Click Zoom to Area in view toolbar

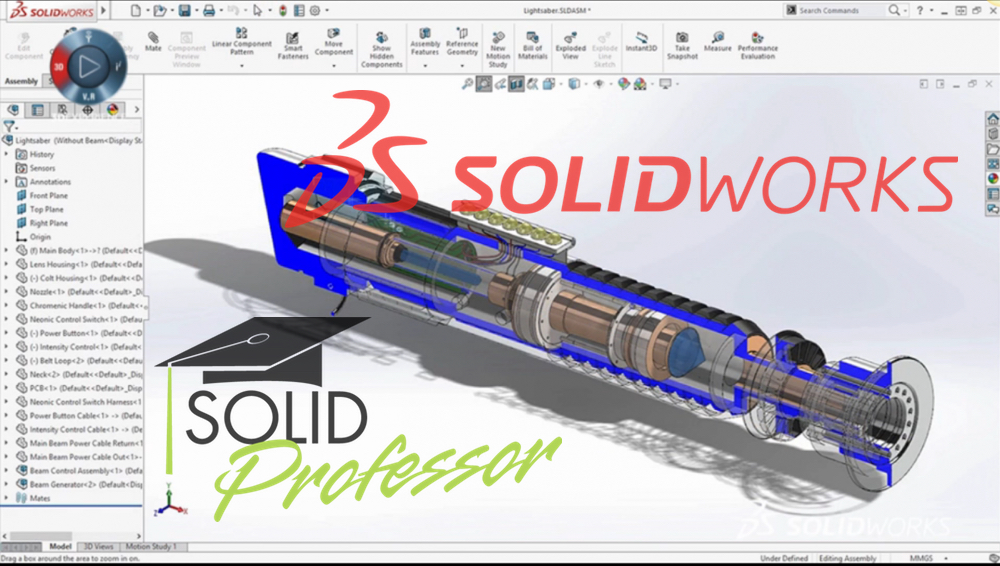click(483, 84)
